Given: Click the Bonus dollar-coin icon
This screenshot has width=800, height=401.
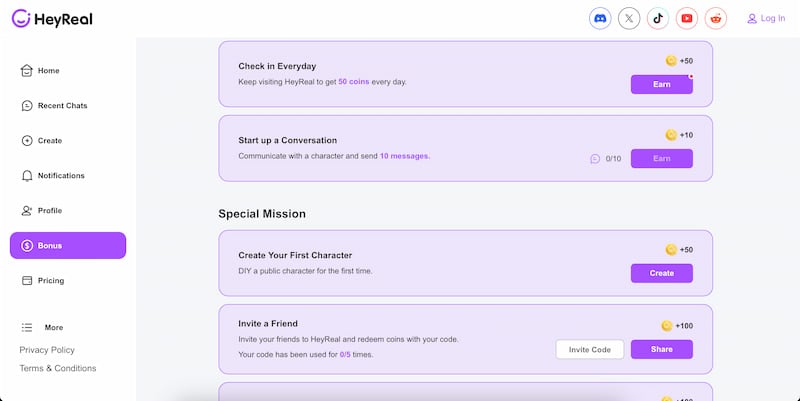Looking at the screenshot, I should 27,245.
